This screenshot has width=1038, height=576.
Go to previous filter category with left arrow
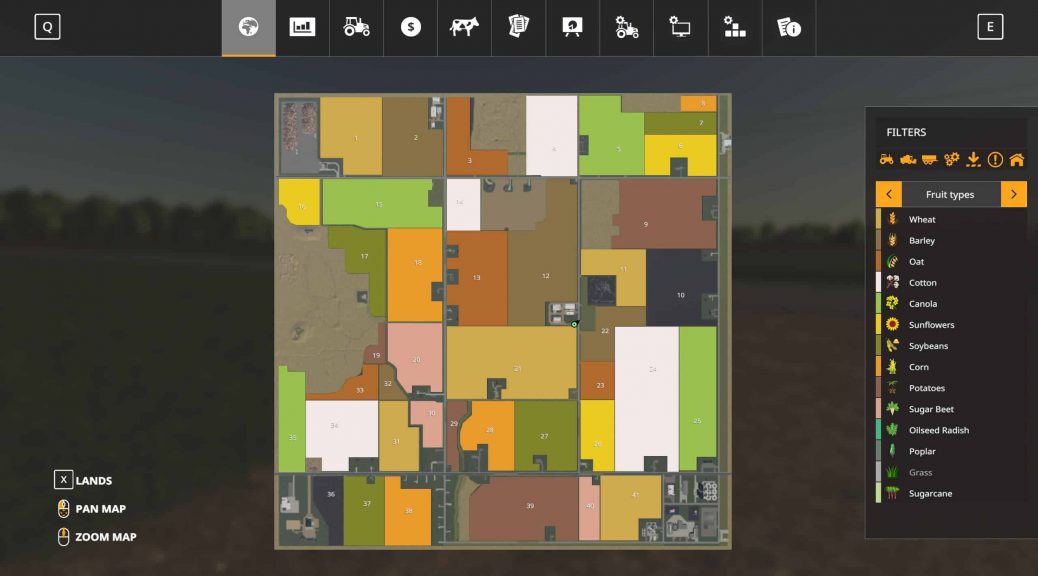[889, 193]
